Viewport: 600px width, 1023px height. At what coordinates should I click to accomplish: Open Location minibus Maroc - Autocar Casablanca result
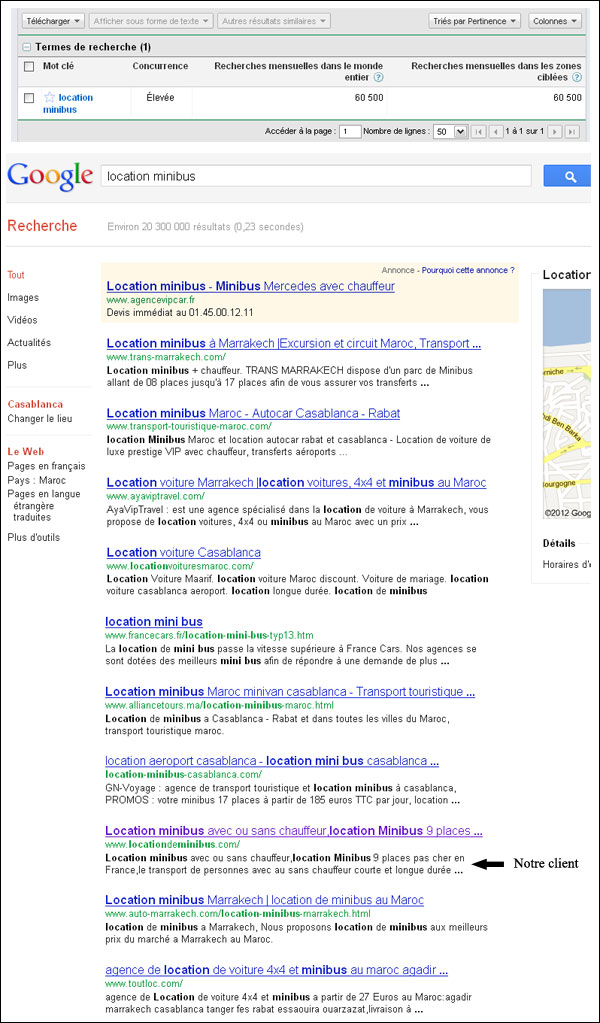pos(253,413)
